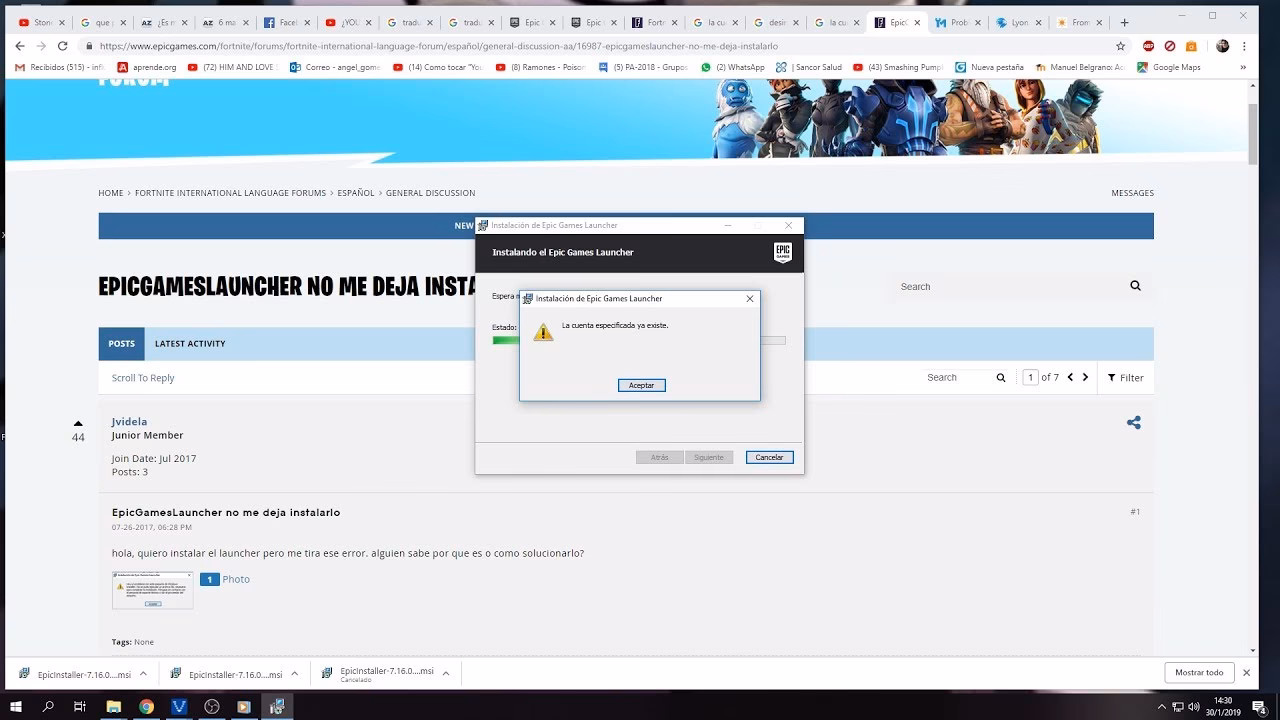
Task: Open the #1 post permalink
Action: tap(1135, 511)
